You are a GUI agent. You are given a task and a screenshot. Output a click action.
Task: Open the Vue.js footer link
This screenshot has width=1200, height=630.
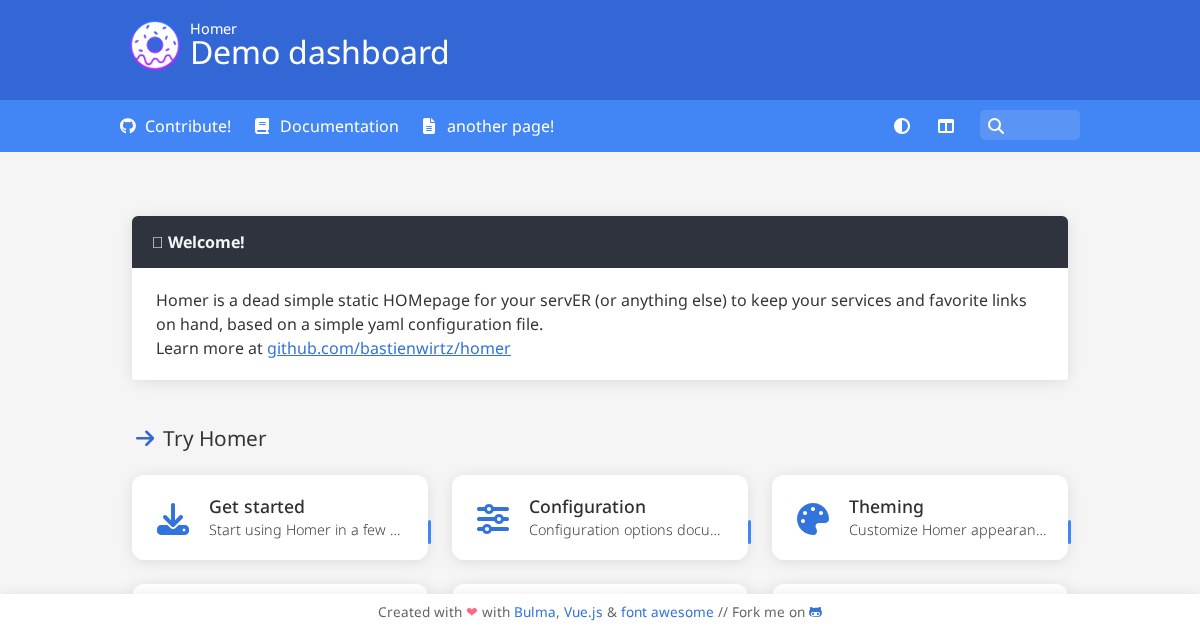tap(583, 612)
